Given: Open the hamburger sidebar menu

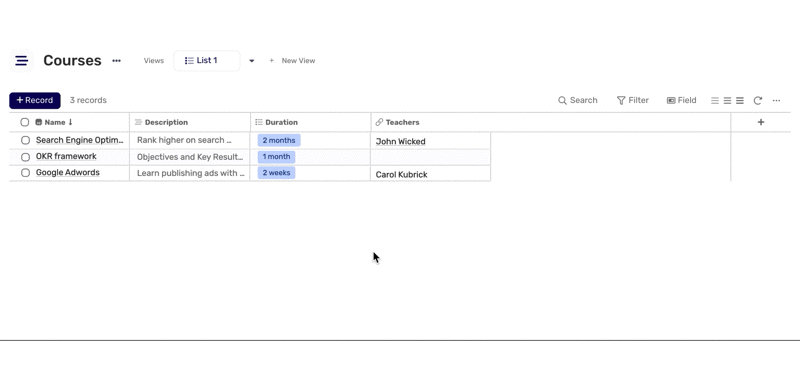Looking at the screenshot, I should point(21,61).
